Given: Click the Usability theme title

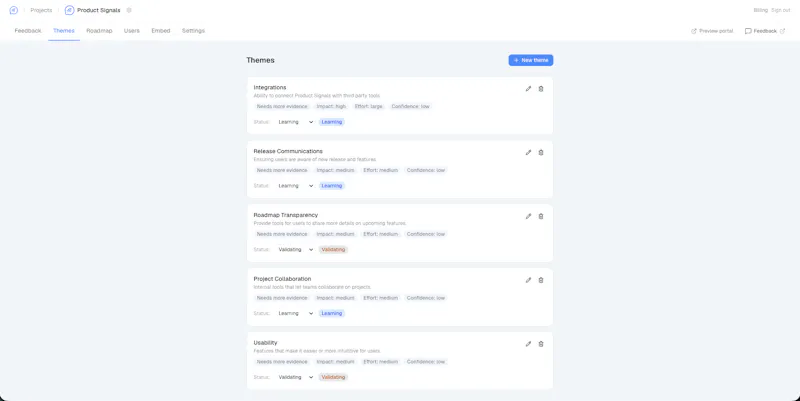Looking at the screenshot, I should pyautogui.click(x=265, y=342).
